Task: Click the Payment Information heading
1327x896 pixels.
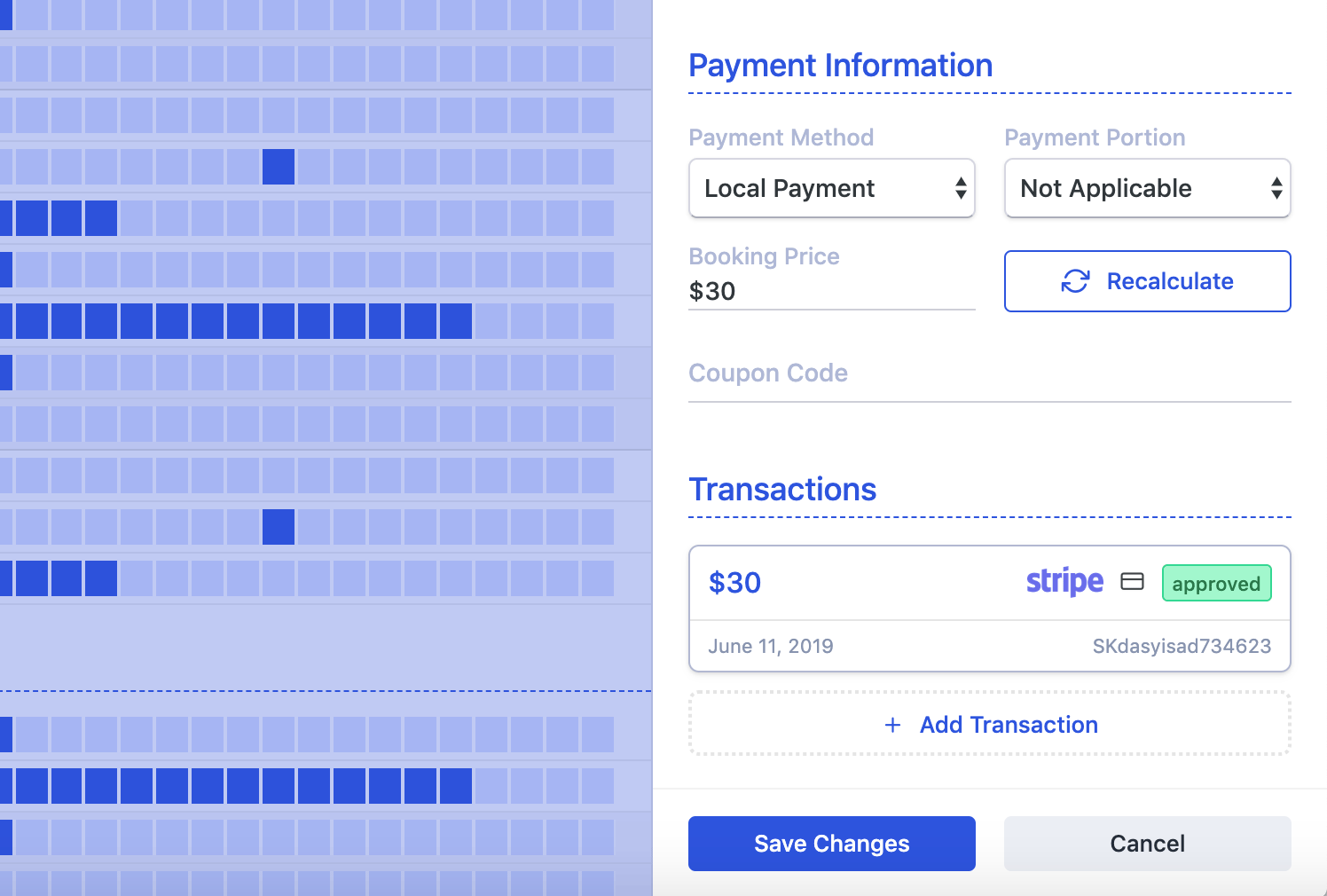Action: click(x=840, y=65)
